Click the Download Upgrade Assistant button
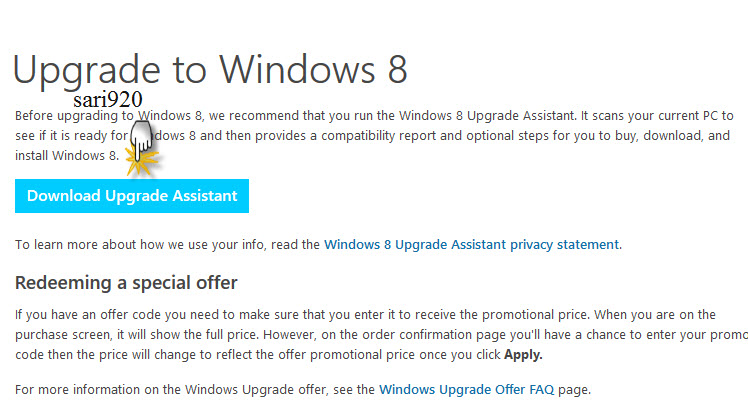The height and width of the screenshot is (416, 748). tap(132, 196)
